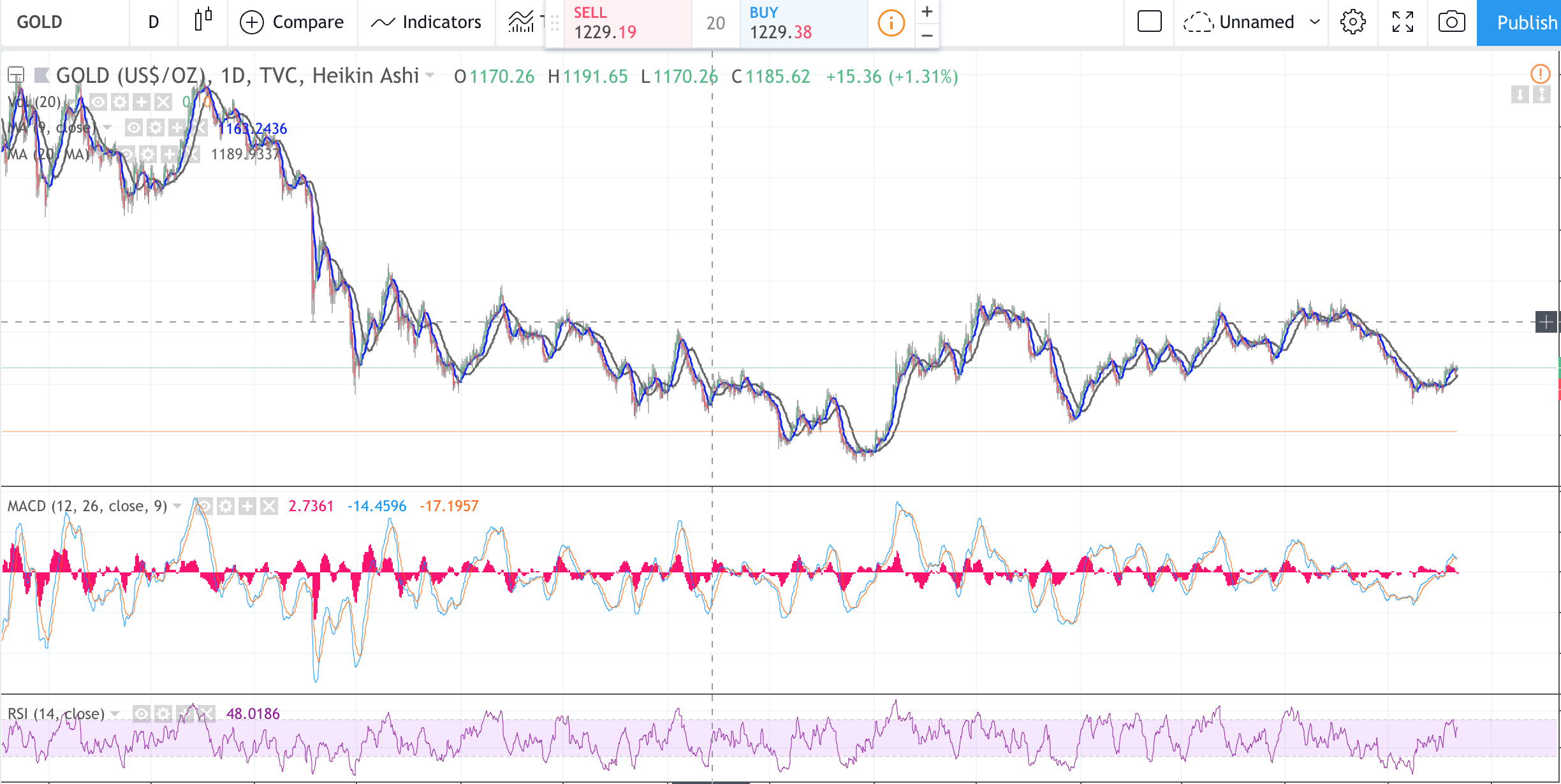Click the camera snapshot icon
The width and height of the screenshot is (1561, 784).
[1451, 22]
